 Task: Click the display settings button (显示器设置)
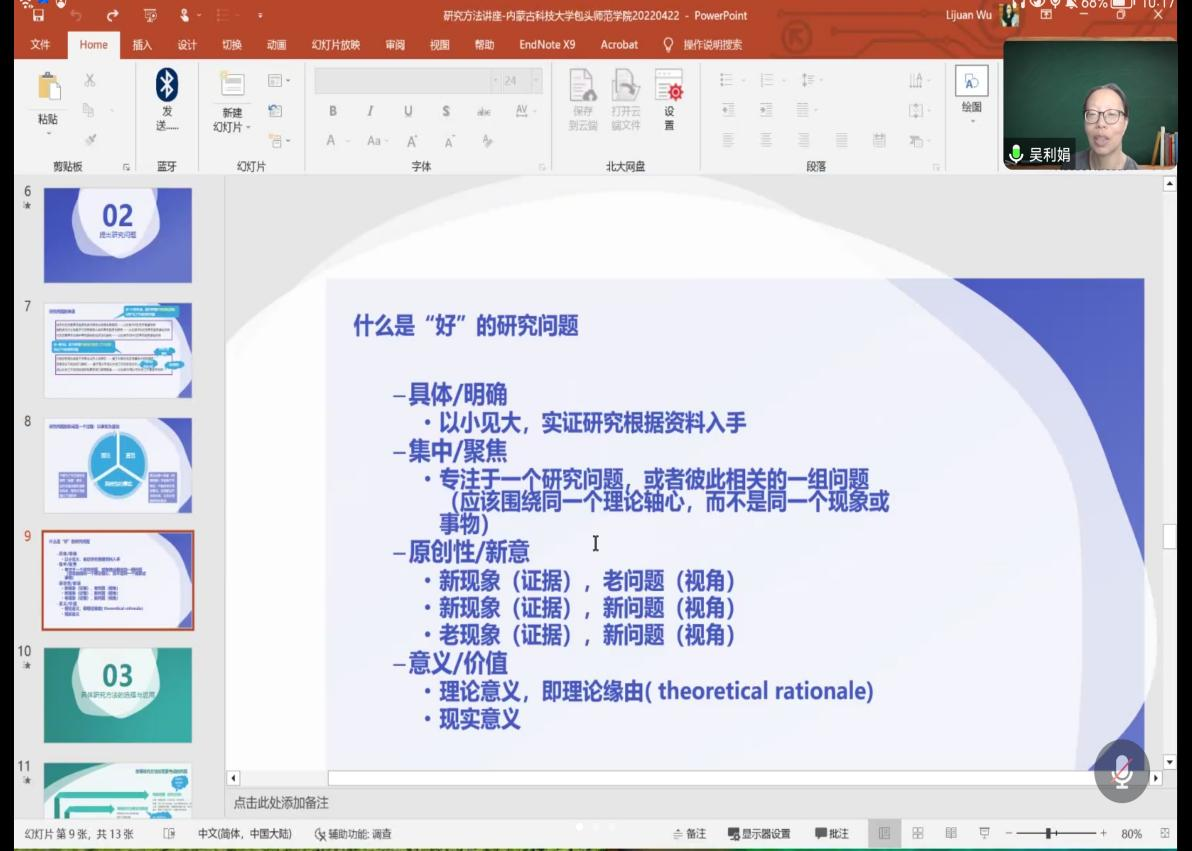tap(759, 833)
